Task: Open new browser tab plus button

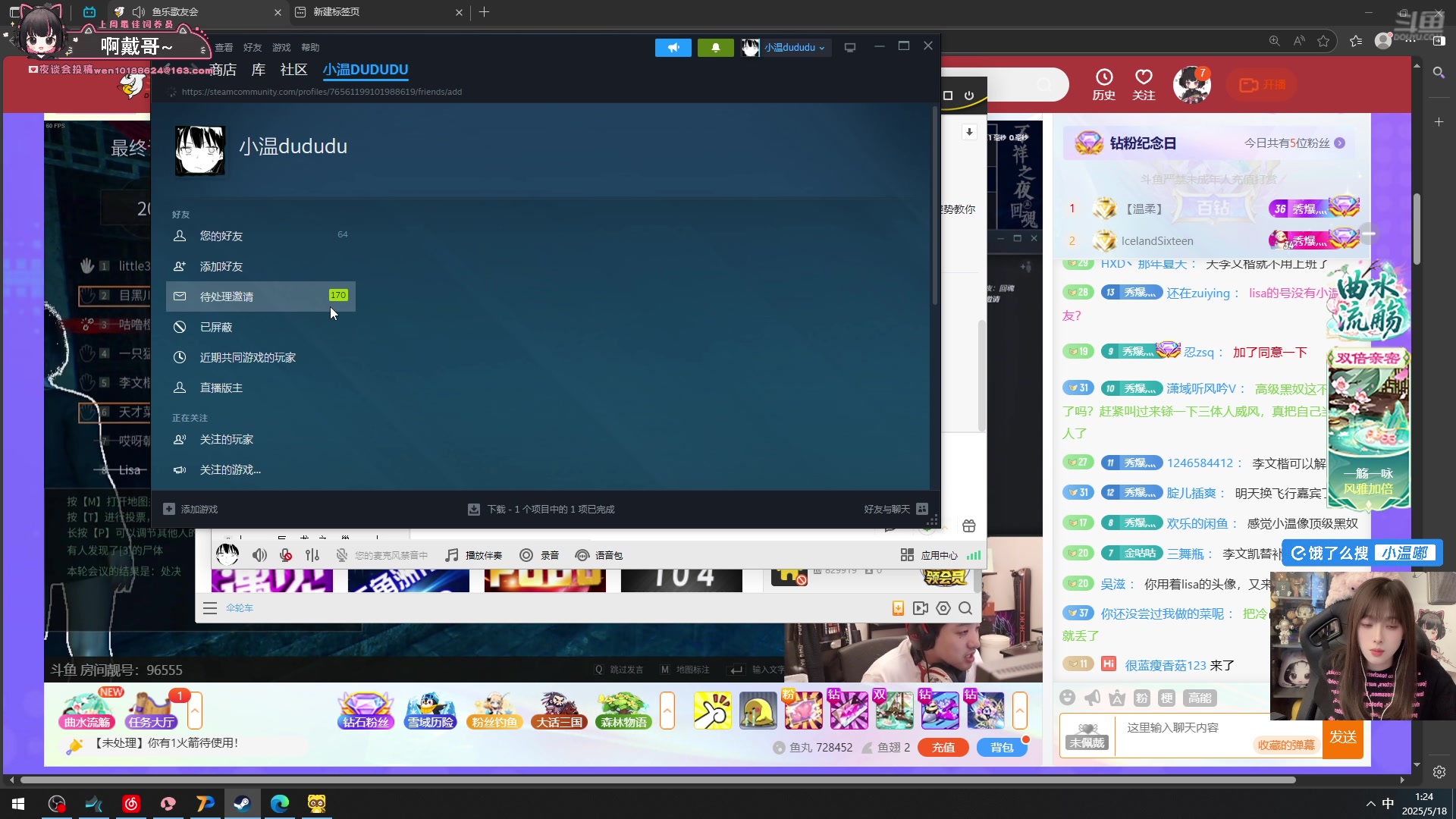Action: click(484, 12)
